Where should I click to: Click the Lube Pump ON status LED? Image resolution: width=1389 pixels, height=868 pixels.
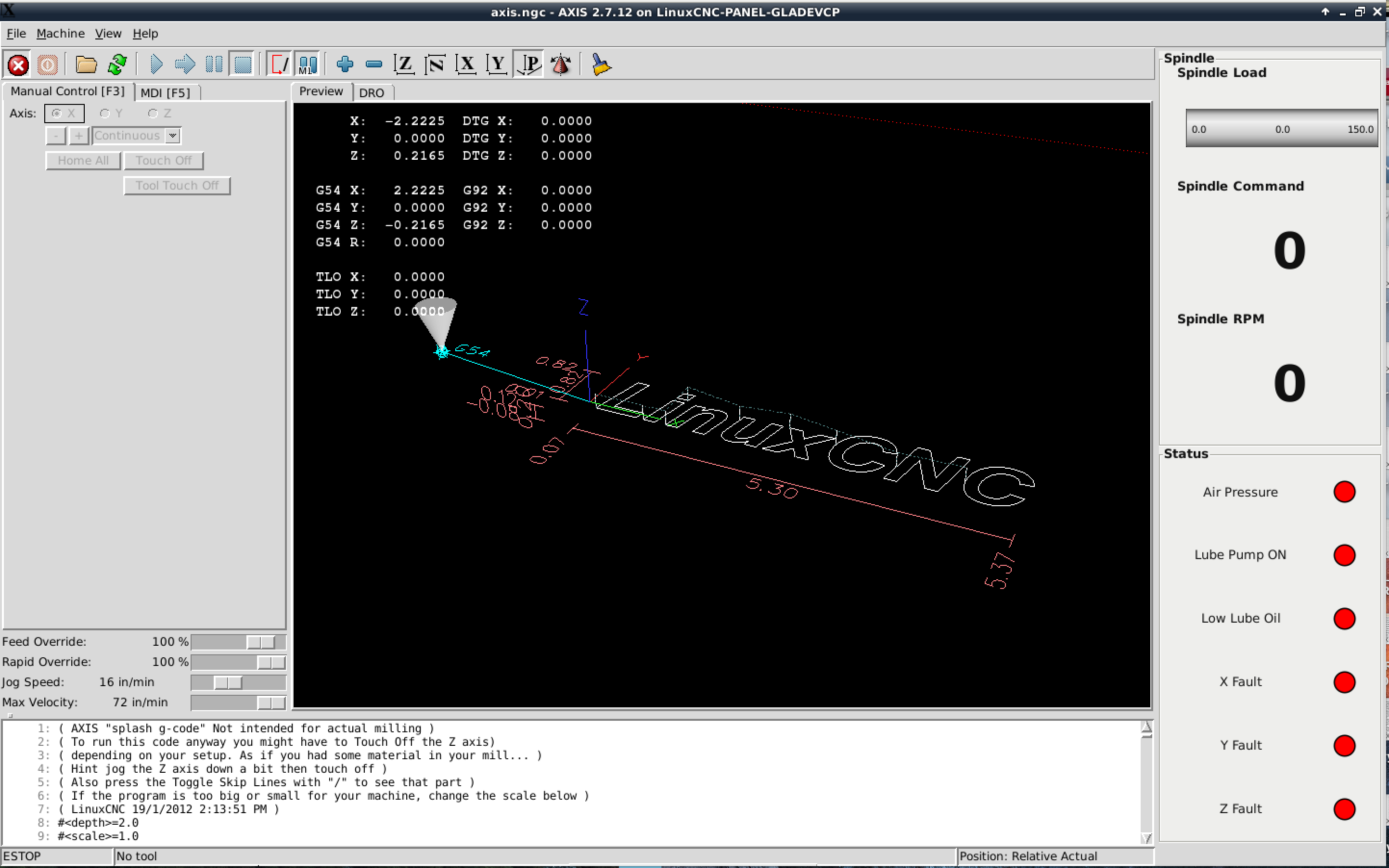(x=1344, y=555)
